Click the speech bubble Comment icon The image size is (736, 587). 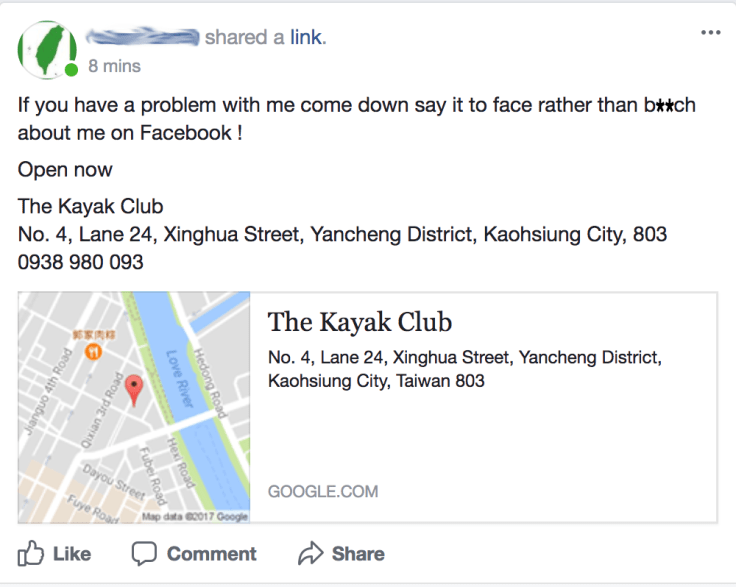click(x=145, y=553)
